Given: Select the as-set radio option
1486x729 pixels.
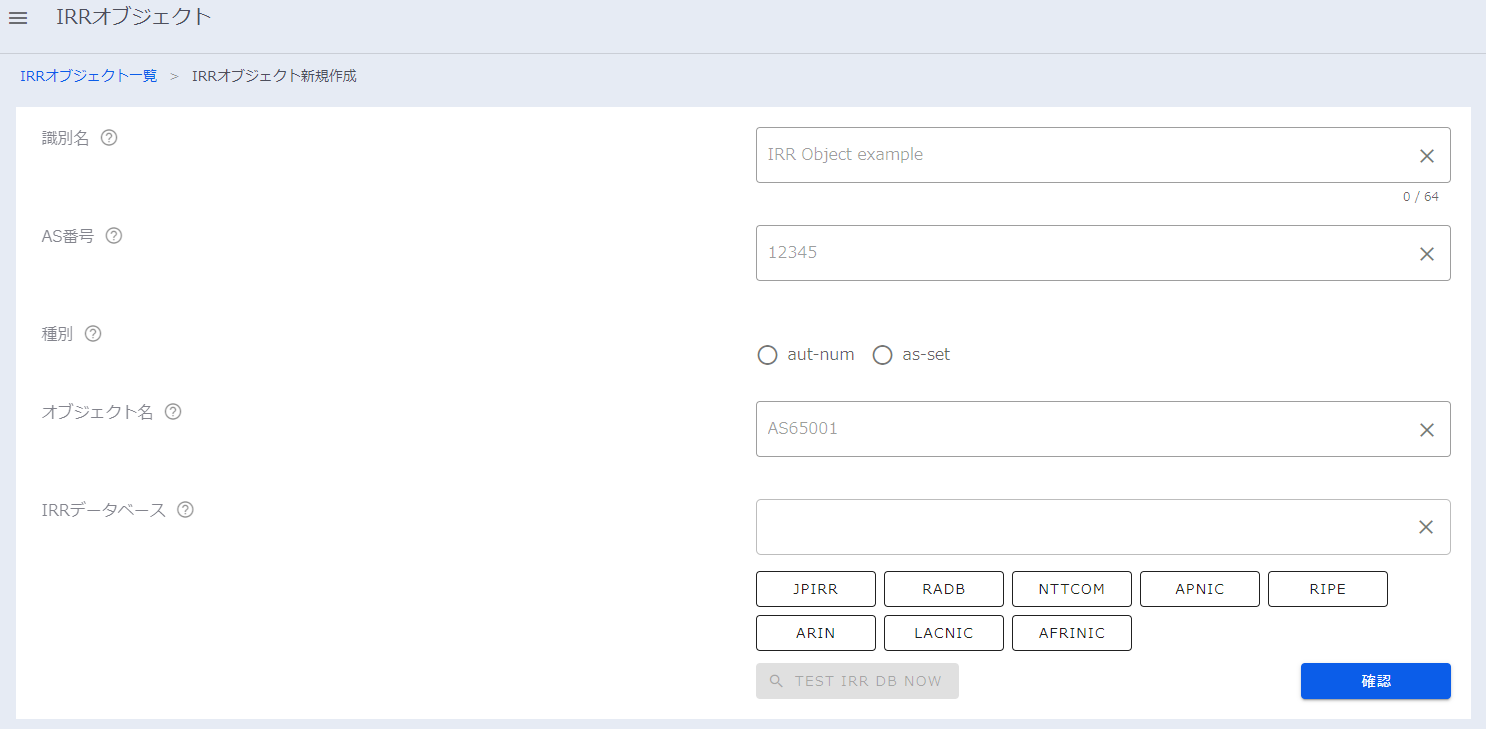Looking at the screenshot, I should tap(882, 355).
